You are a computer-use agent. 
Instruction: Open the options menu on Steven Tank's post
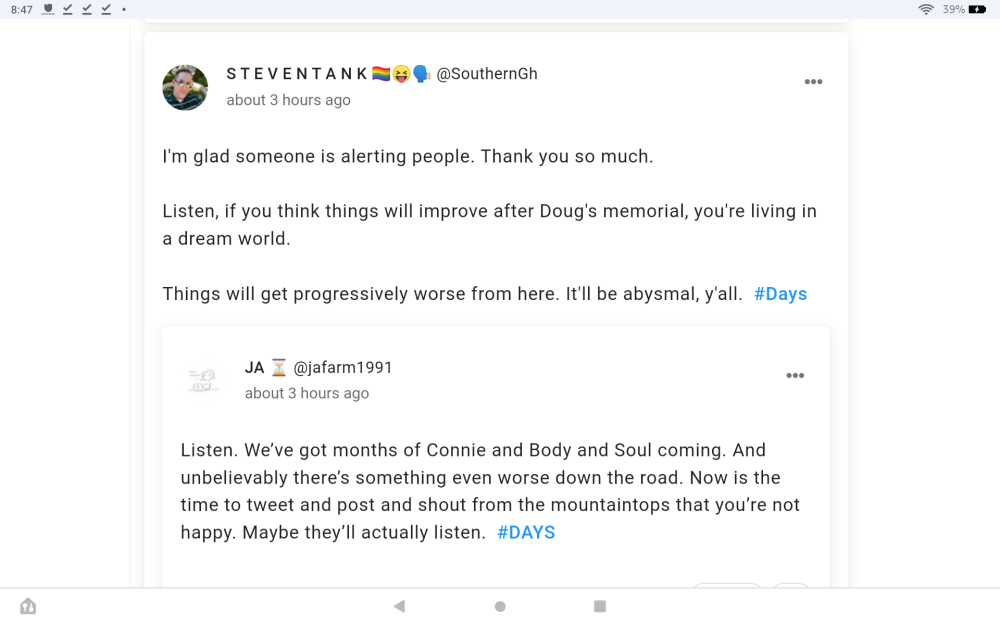point(813,82)
